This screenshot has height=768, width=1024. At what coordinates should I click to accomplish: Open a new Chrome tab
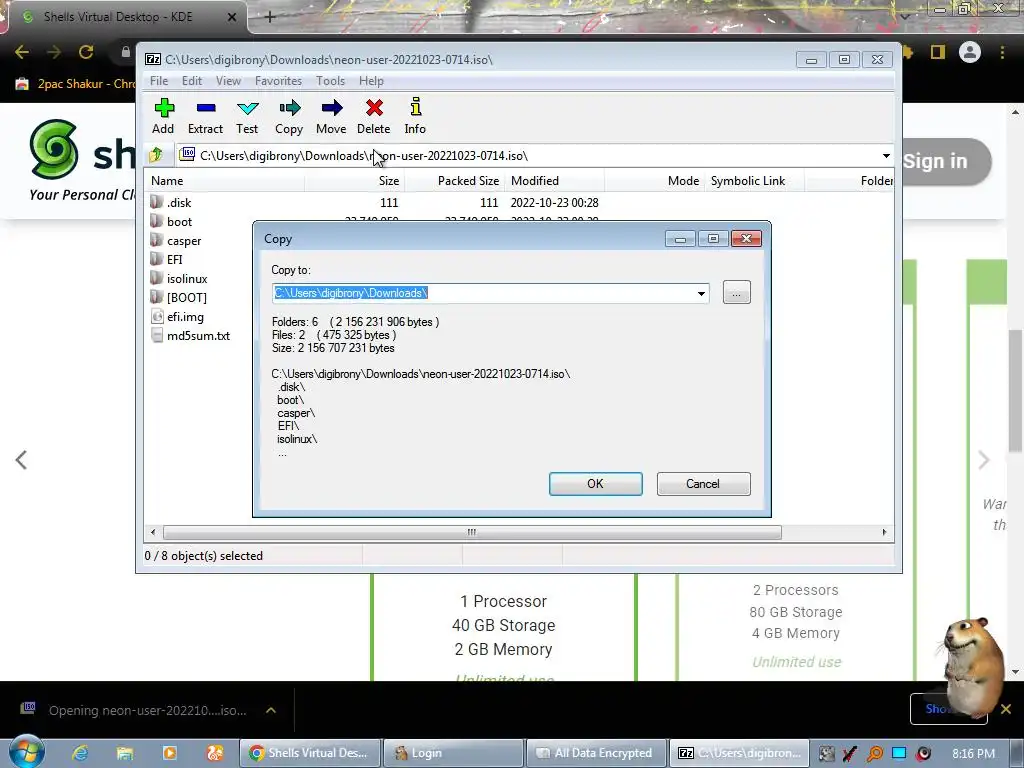click(270, 17)
